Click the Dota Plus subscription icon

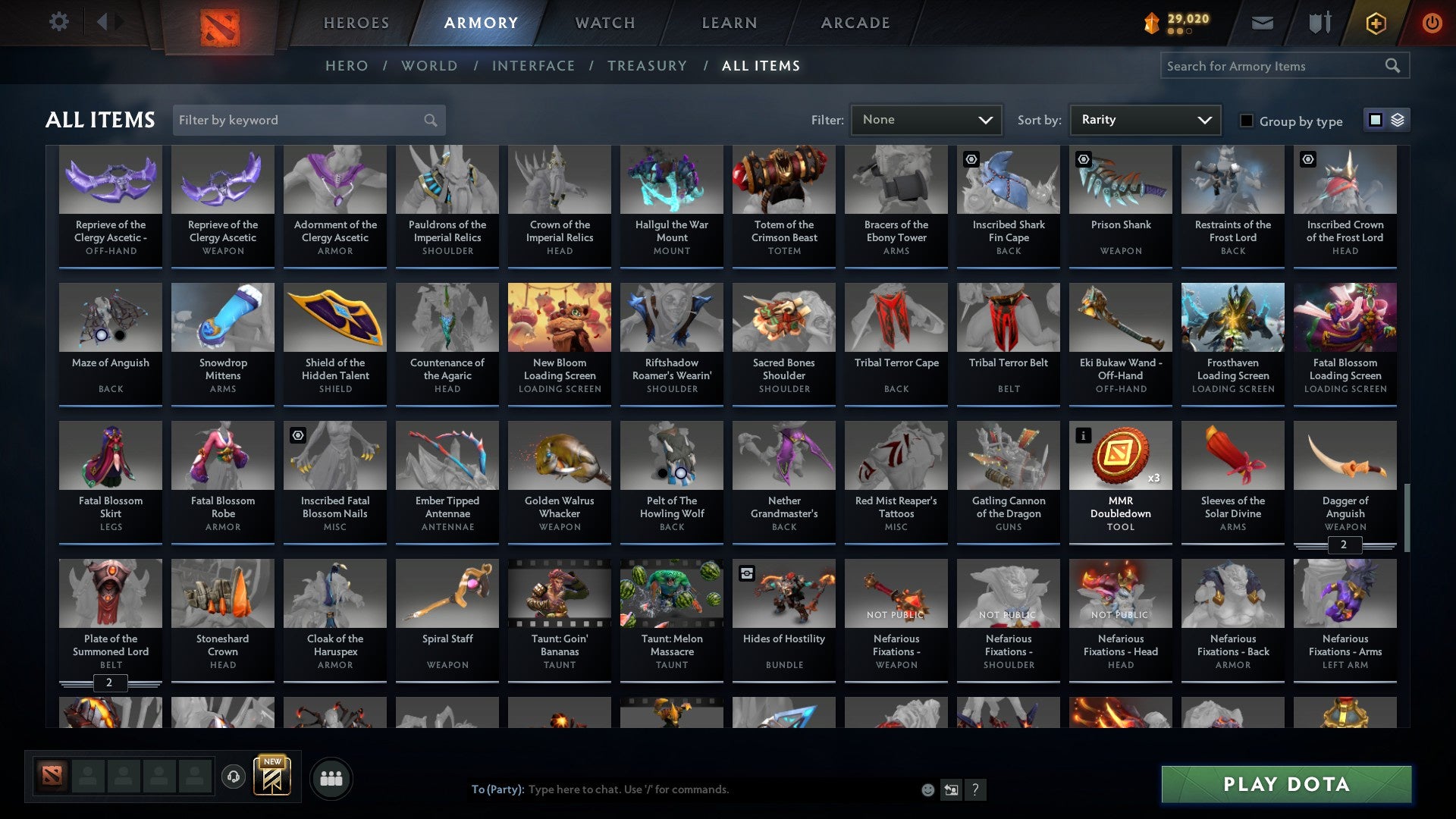coord(1375,23)
